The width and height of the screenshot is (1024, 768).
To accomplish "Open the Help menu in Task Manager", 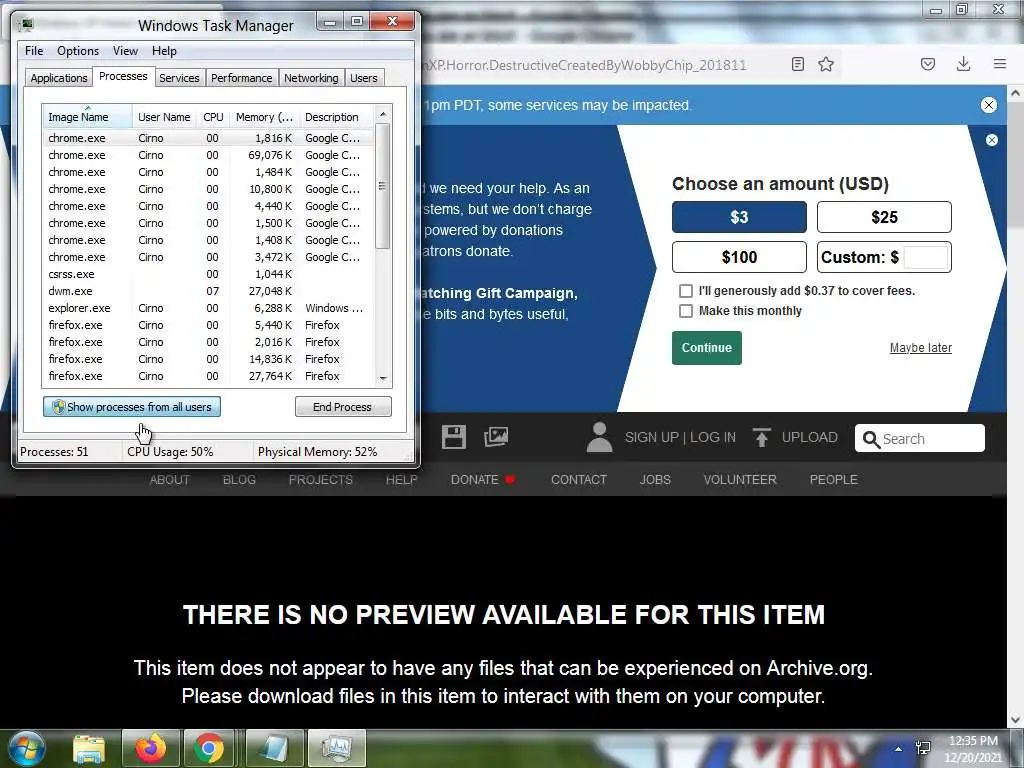I will (164, 51).
